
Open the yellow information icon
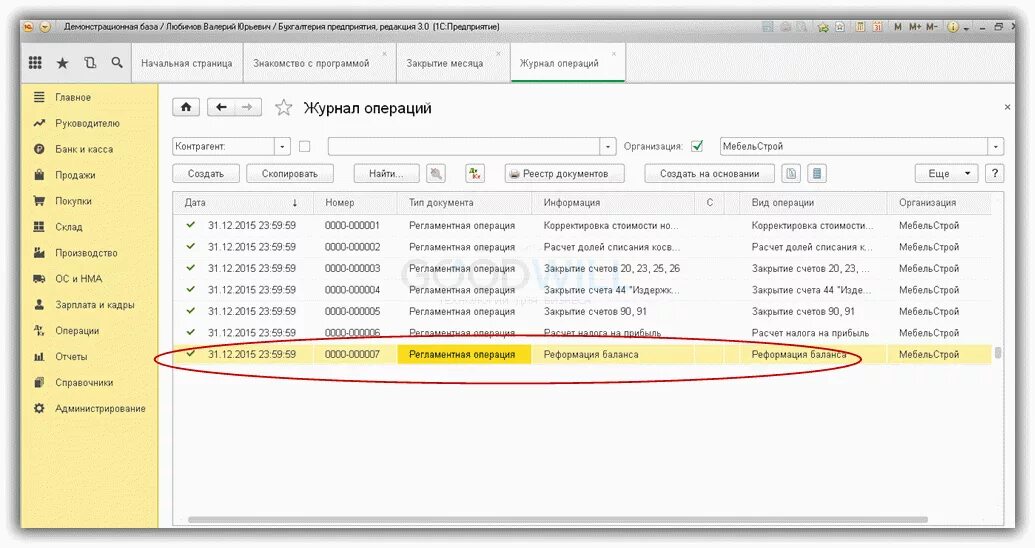952,27
